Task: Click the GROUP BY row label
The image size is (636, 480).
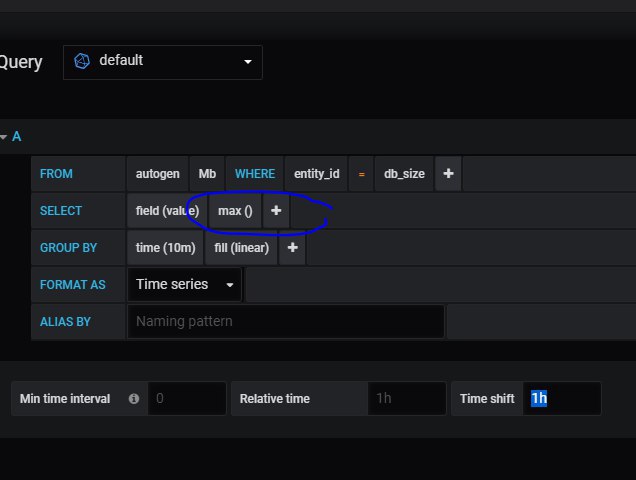Action: tap(69, 248)
